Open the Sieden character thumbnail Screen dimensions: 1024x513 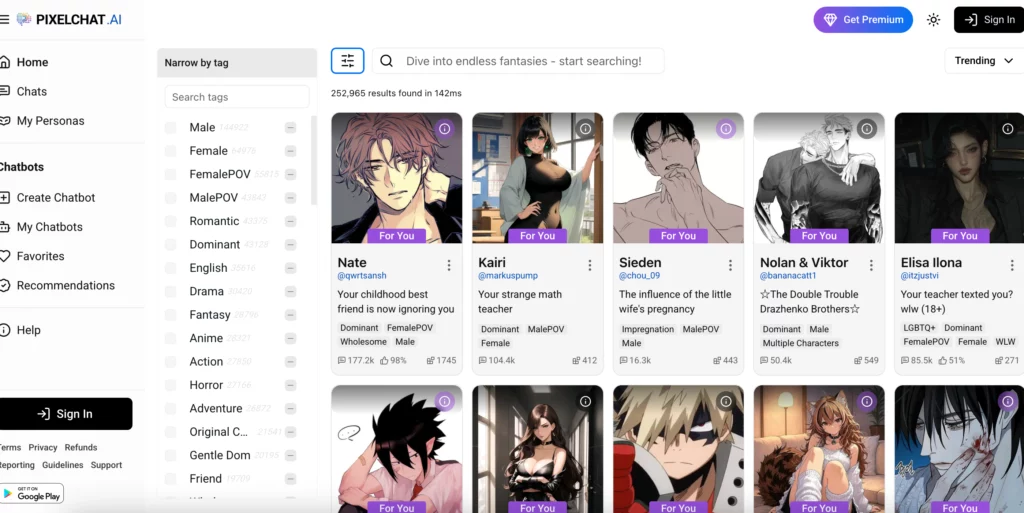[x=679, y=178]
